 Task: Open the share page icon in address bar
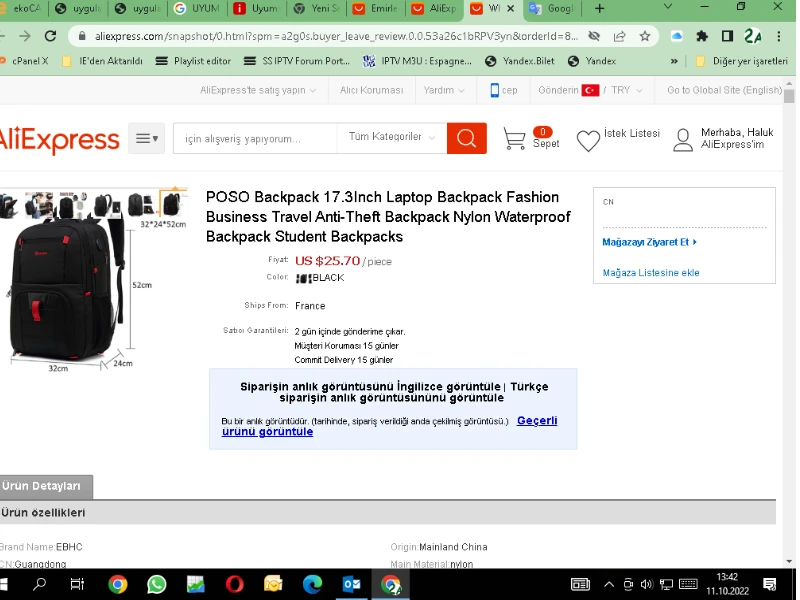click(619, 36)
